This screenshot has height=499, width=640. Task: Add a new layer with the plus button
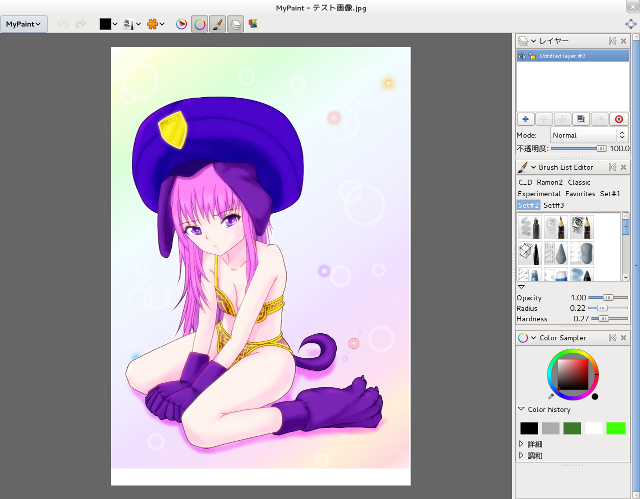526,119
